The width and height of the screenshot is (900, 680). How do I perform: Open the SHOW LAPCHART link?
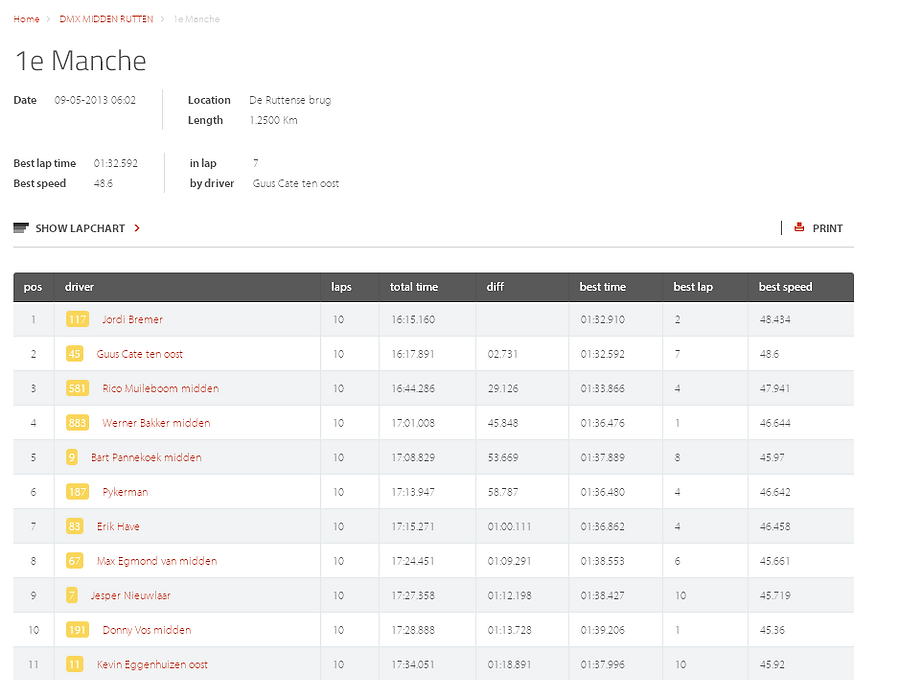click(x=80, y=228)
